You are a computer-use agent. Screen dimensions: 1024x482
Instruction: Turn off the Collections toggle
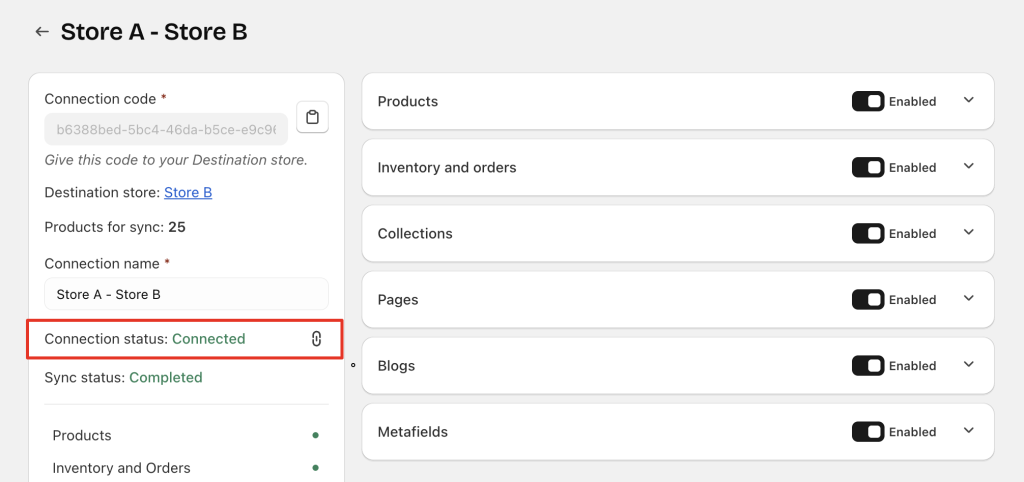[x=868, y=233]
